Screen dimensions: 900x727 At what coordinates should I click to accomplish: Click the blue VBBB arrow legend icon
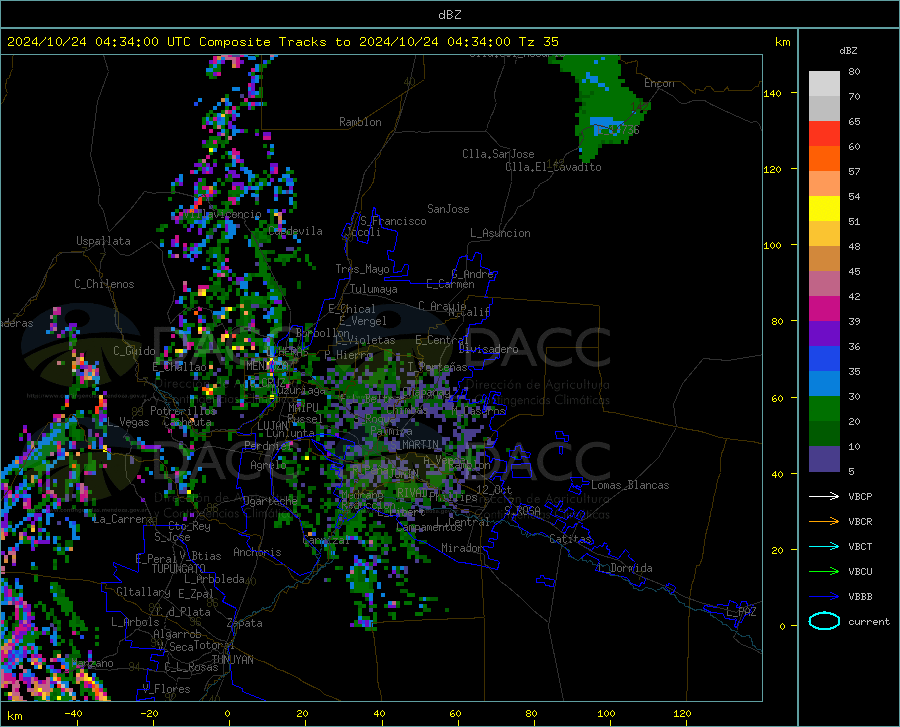[824, 597]
